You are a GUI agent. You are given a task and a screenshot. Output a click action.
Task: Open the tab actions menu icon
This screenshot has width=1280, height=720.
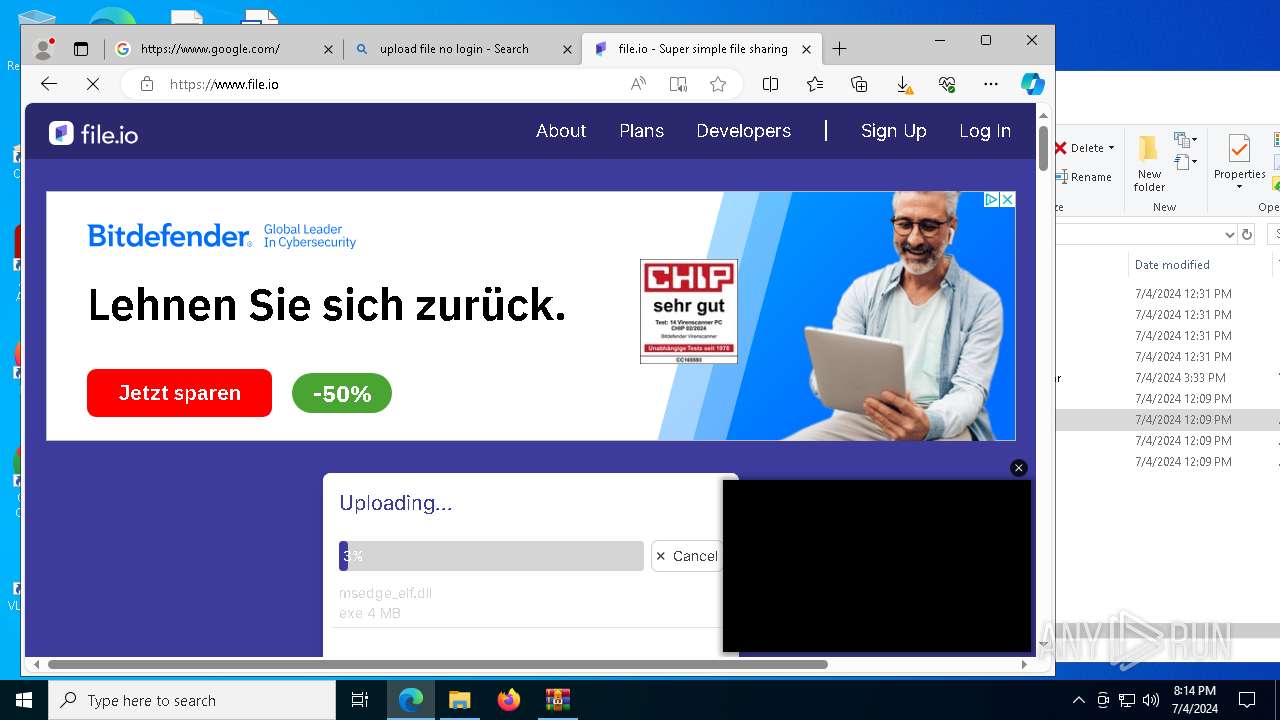(x=81, y=49)
